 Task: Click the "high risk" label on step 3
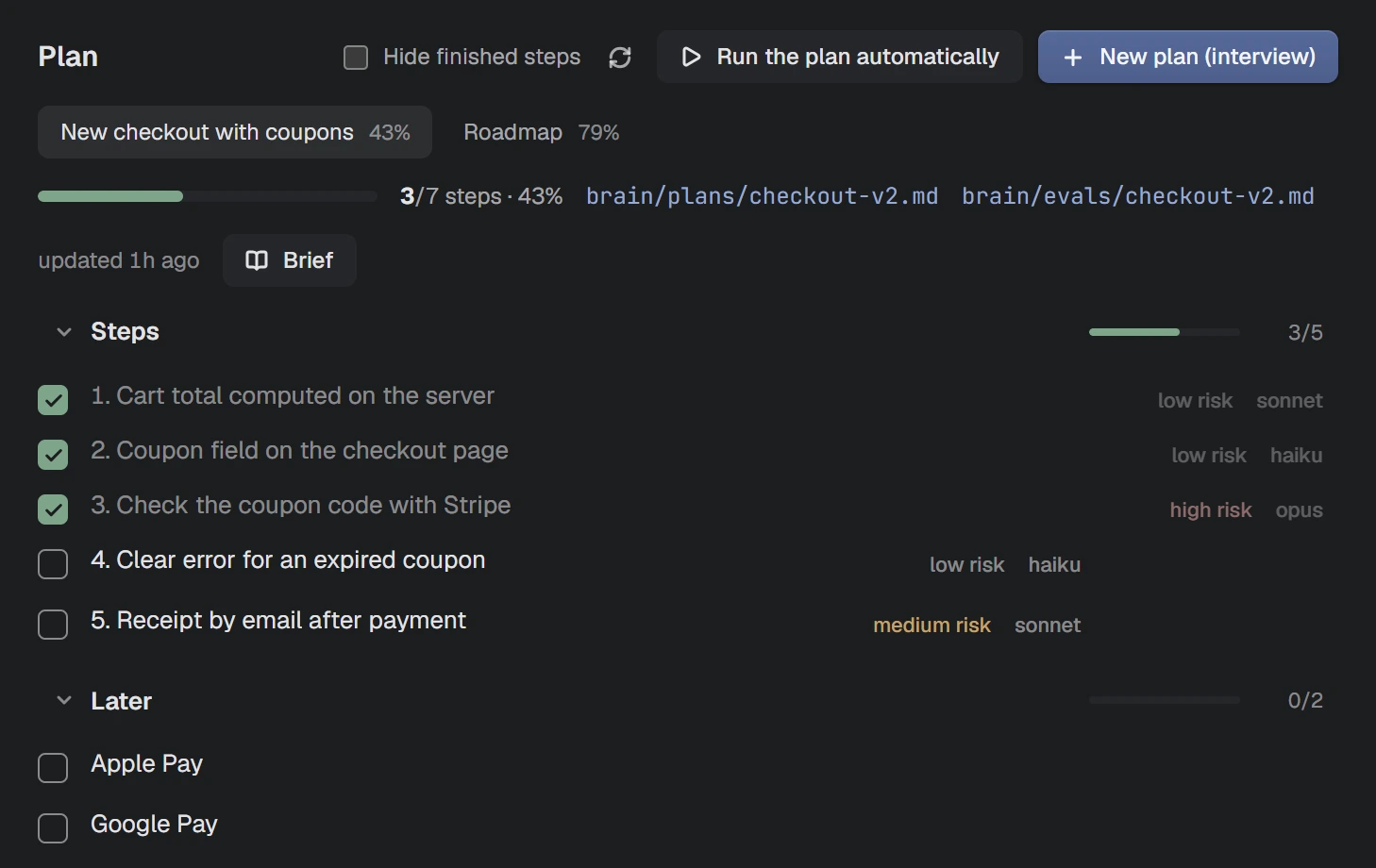(1211, 510)
